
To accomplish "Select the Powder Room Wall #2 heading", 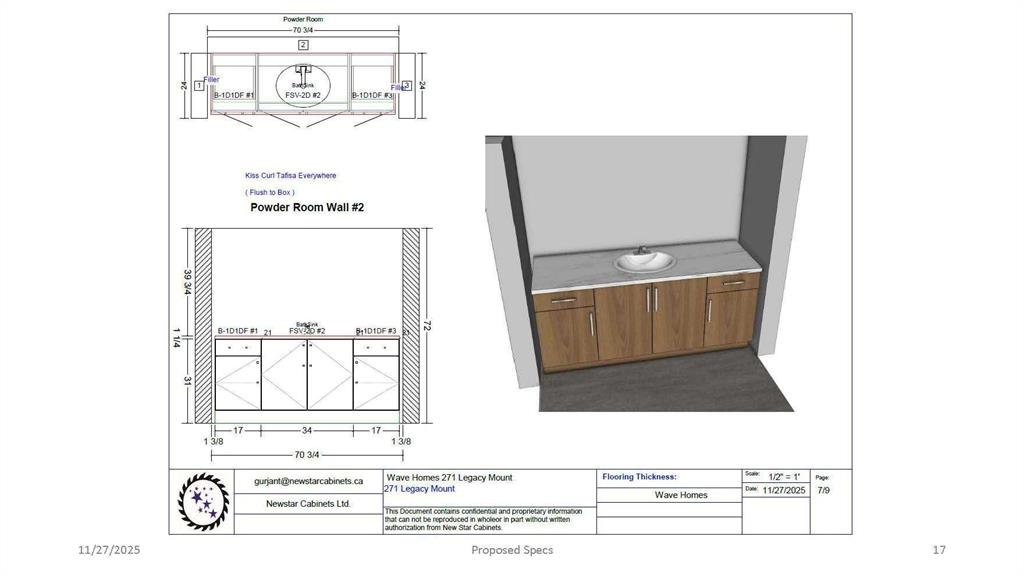I will click(307, 208).
